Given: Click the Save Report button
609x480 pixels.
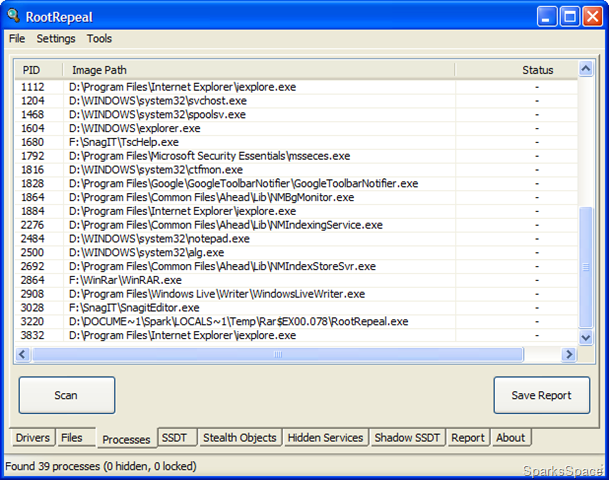Looking at the screenshot, I should pyautogui.click(x=542, y=395).
